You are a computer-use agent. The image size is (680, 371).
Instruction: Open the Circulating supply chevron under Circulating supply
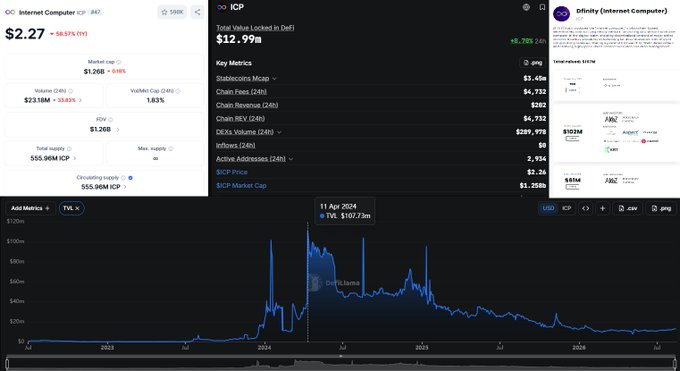pos(125,187)
